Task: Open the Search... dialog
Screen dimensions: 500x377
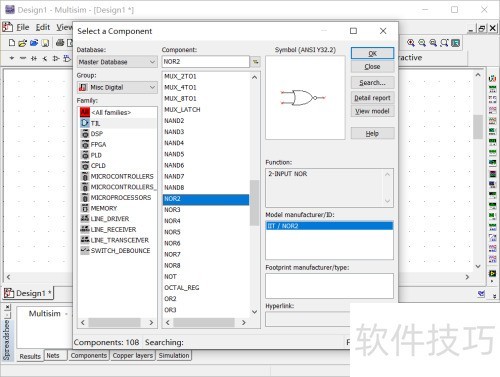Action: 372,82
